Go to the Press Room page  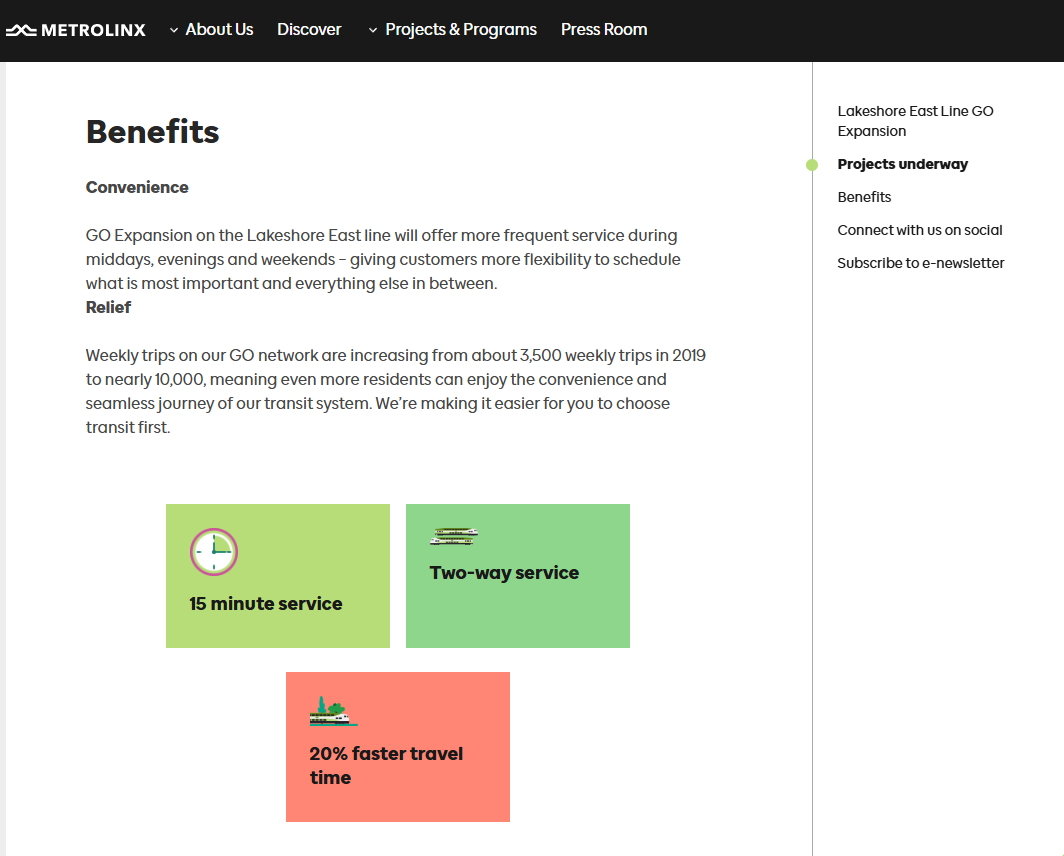coord(604,30)
